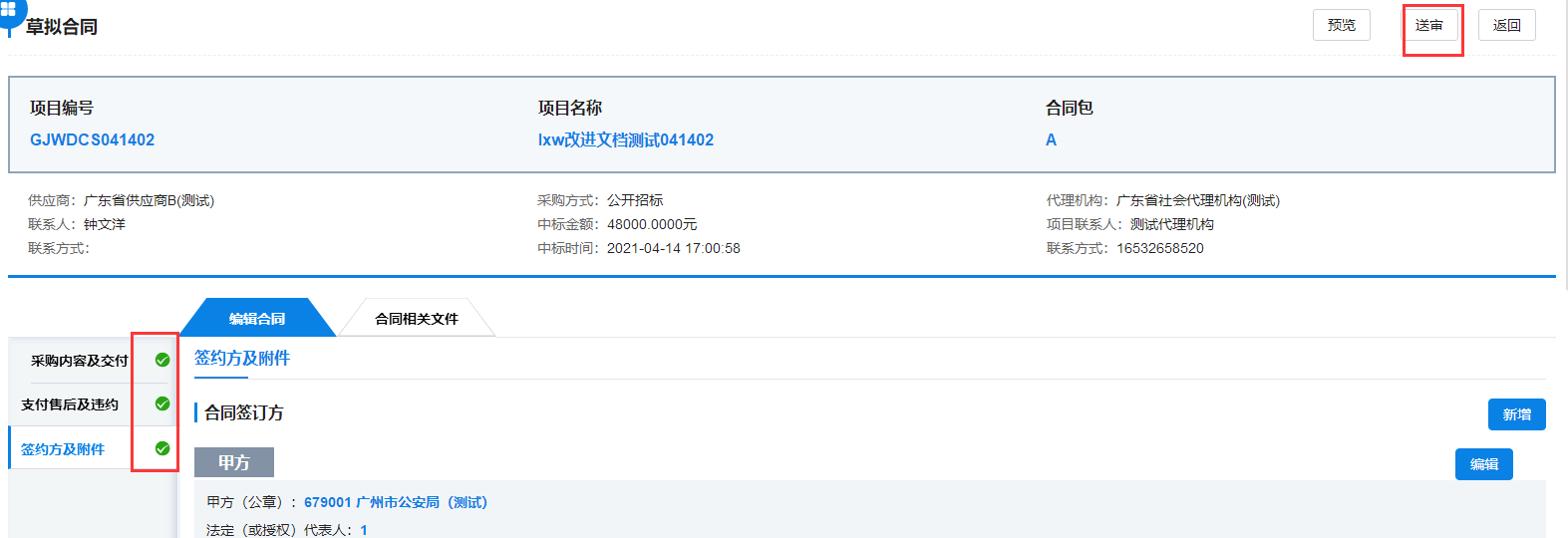The image size is (1568, 538).
Task: Click contract package A value
Action: [1051, 139]
